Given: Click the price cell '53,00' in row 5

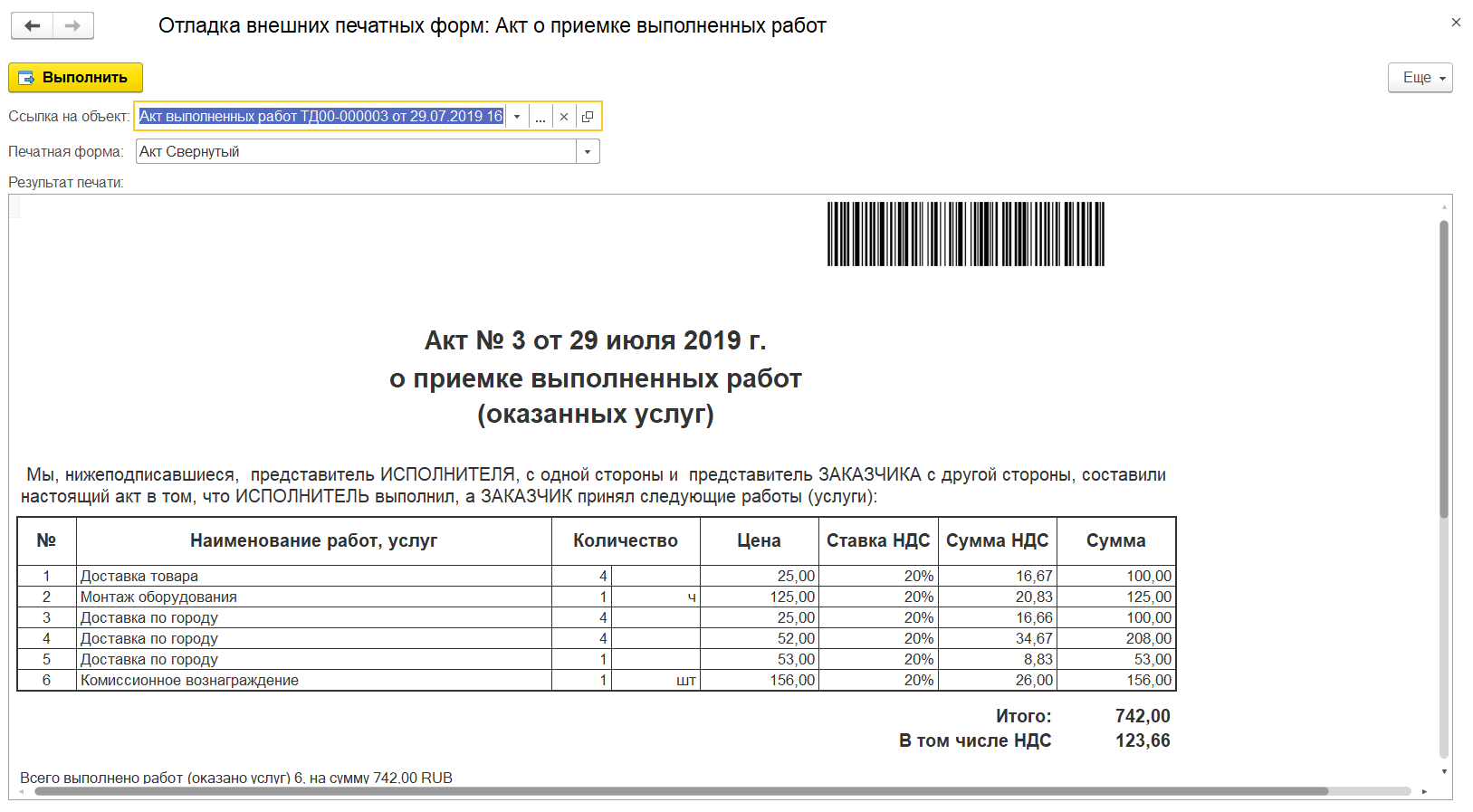Looking at the screenshot, I should [x=759, y=659].
